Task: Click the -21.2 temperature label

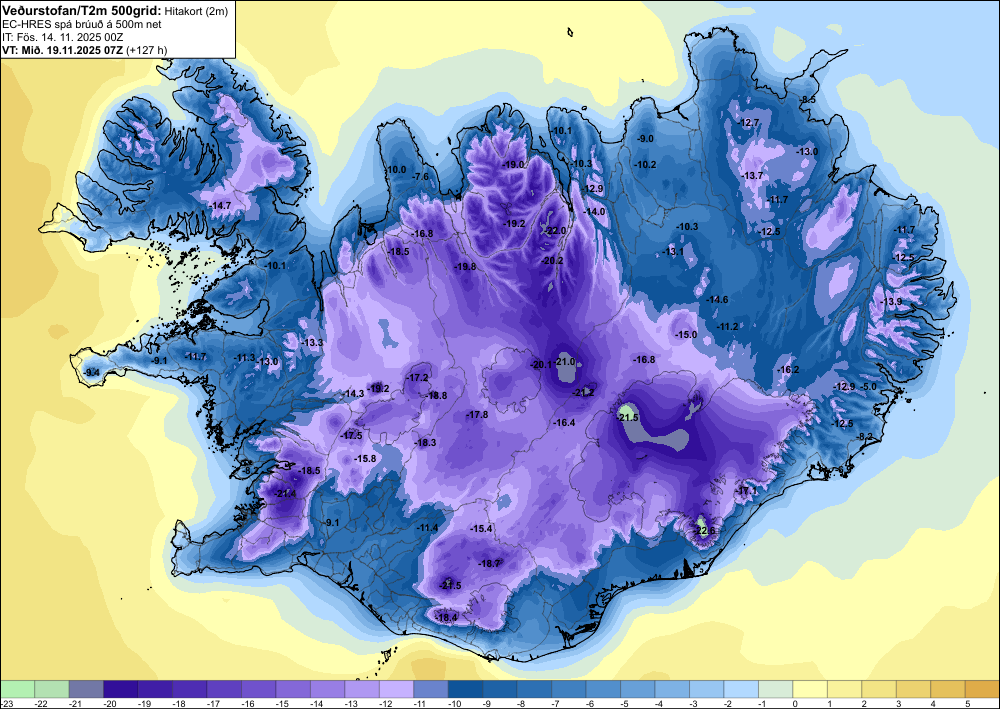Action: [583, 393]
